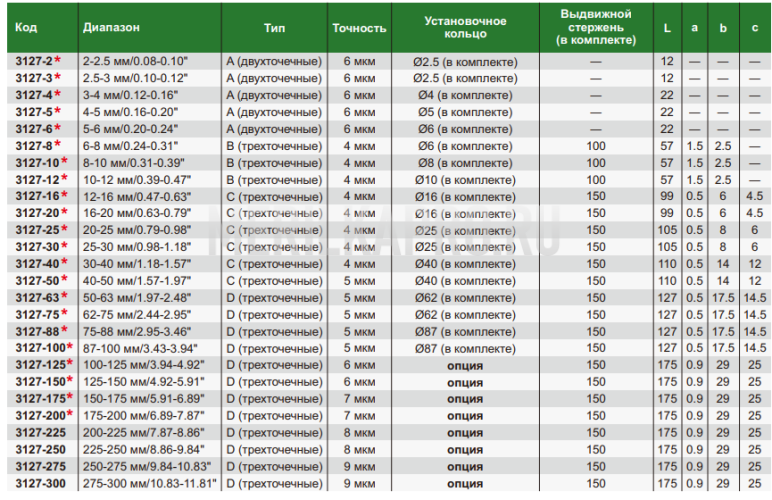
Task: Click type cell in the 3127-8 row
Action: (x=274, y=146)
